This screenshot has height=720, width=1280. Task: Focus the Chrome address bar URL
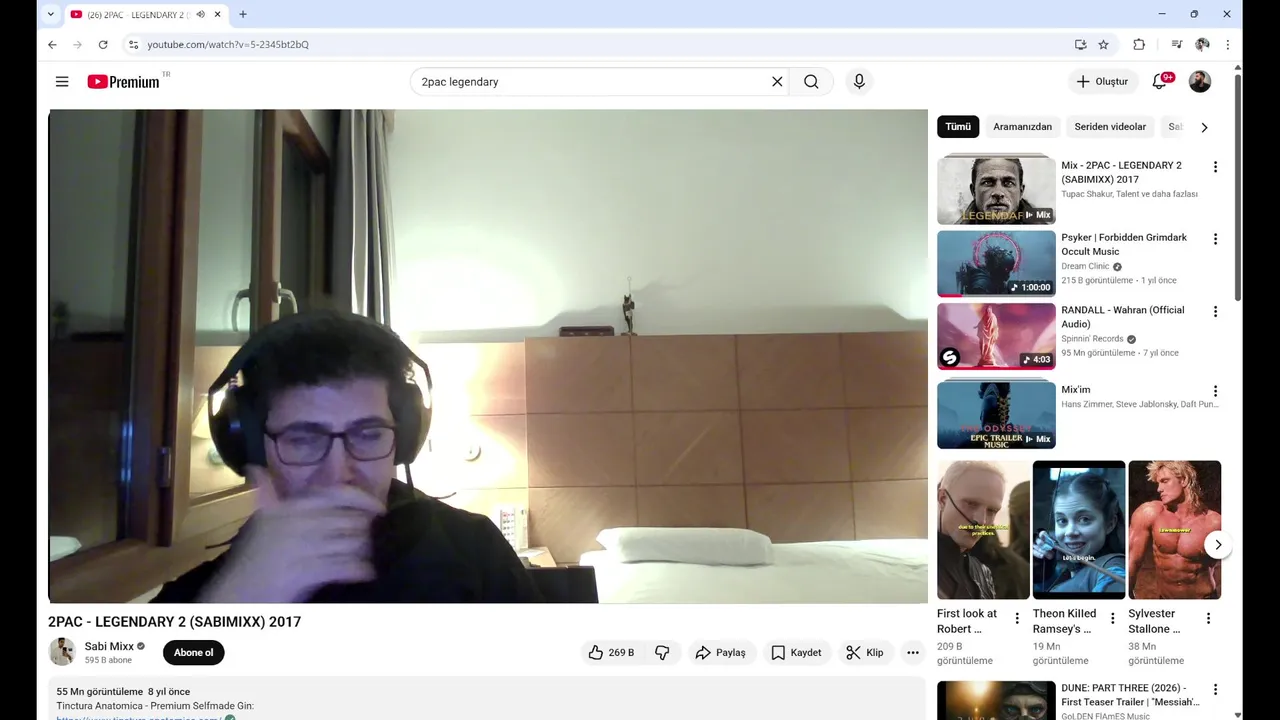pyautogui.click(x=227, y=44)
